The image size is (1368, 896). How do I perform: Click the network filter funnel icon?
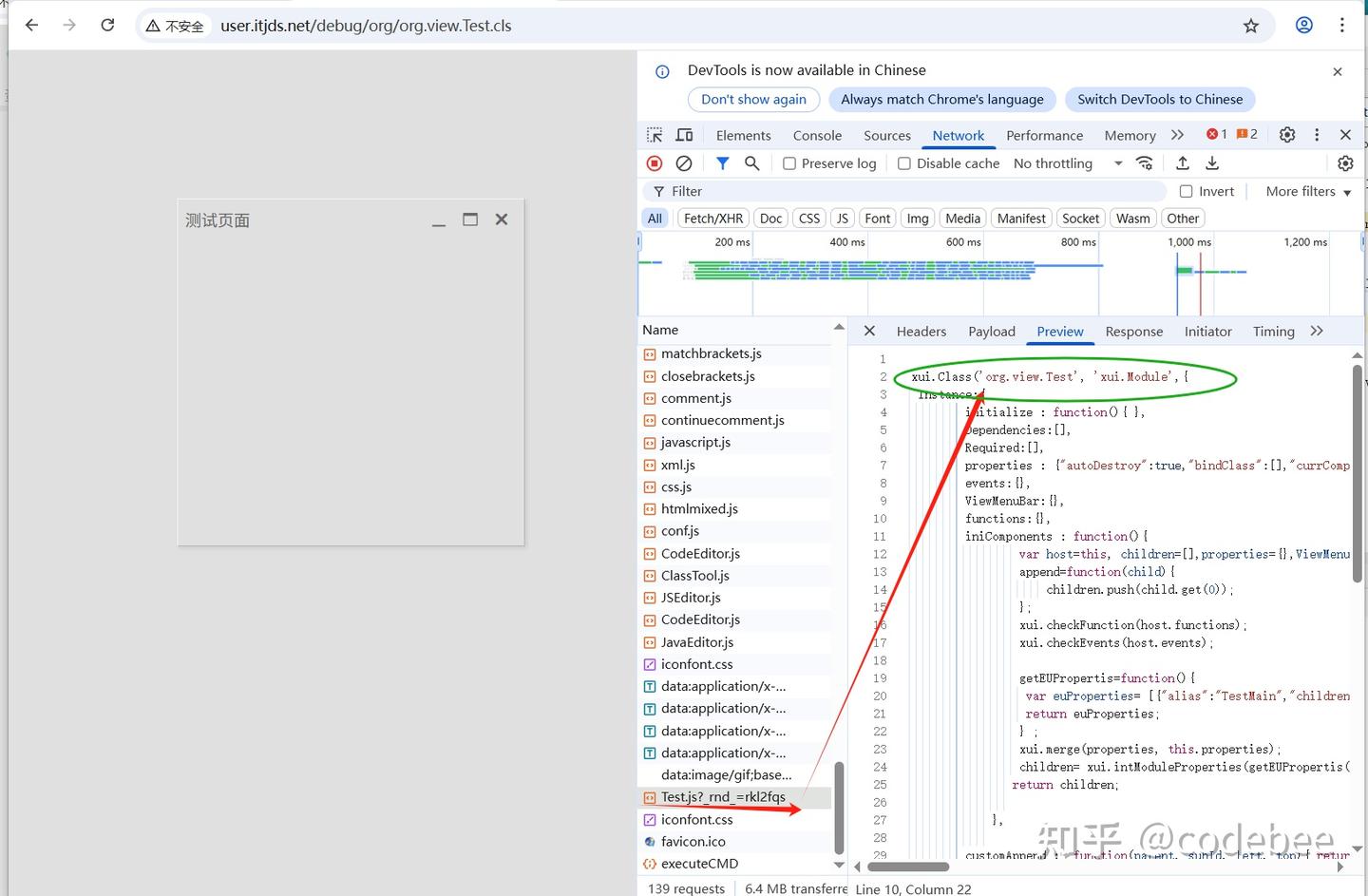722,163
